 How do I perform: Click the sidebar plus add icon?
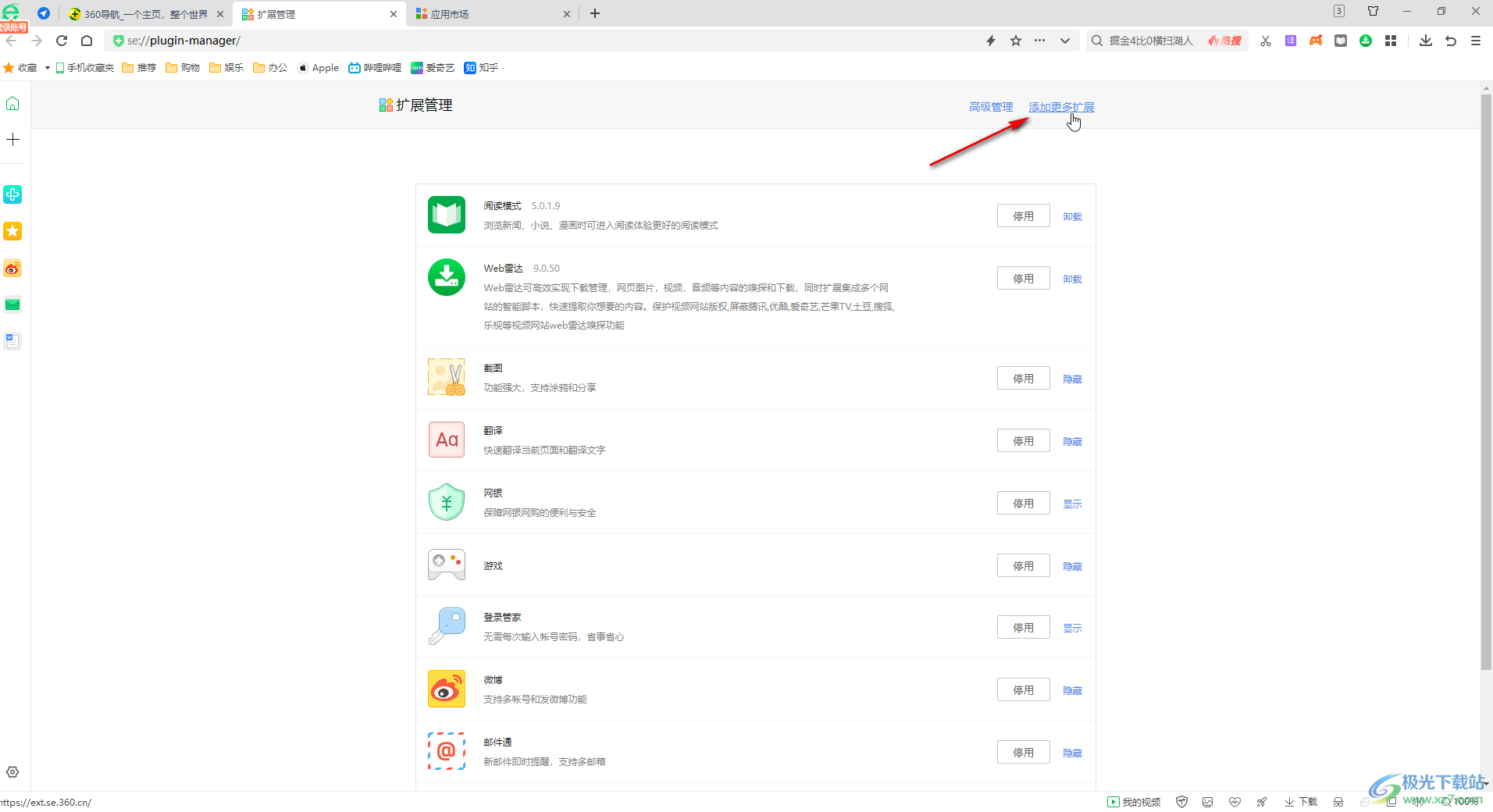pos(12,139)
